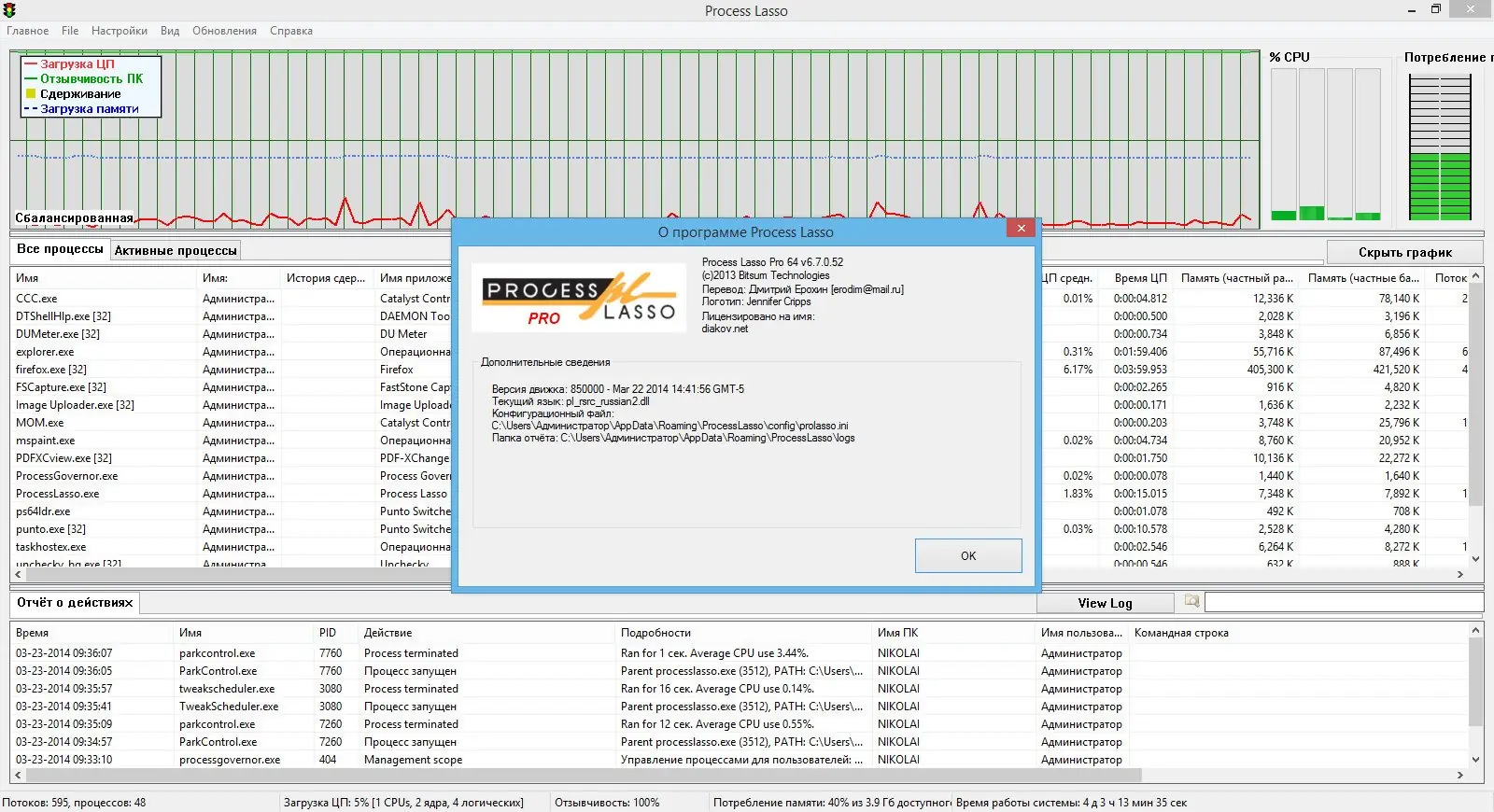The height and width of the screenshot is (812, 1494).
Task: Select the punto.exe [32] process
Action: (50, 529)
